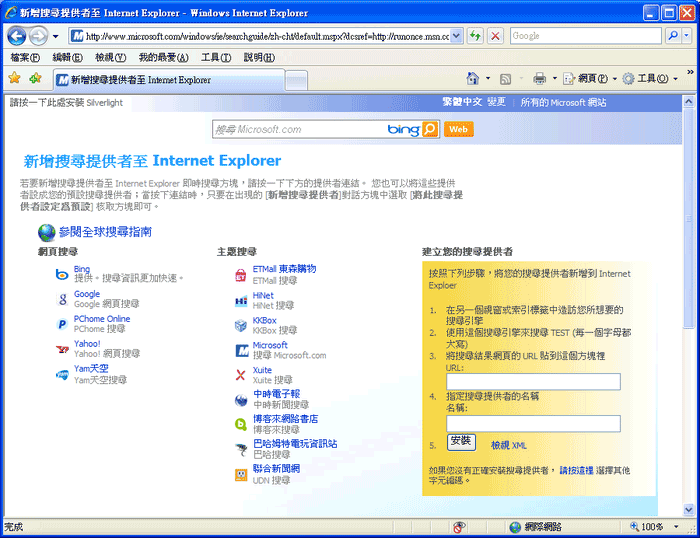Click the Microsoft provider icon

[242, 350]
